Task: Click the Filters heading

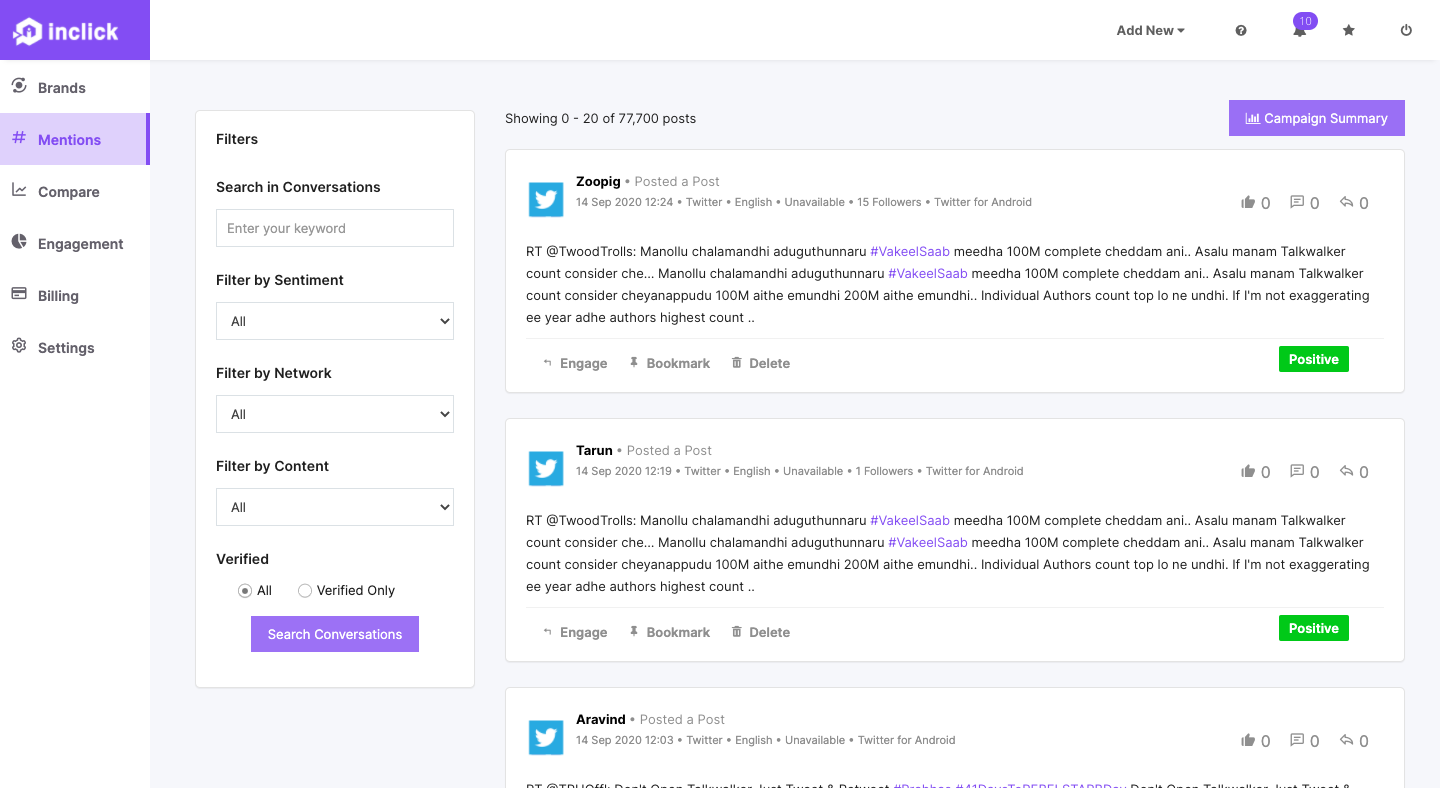Action: pos(237,139)
